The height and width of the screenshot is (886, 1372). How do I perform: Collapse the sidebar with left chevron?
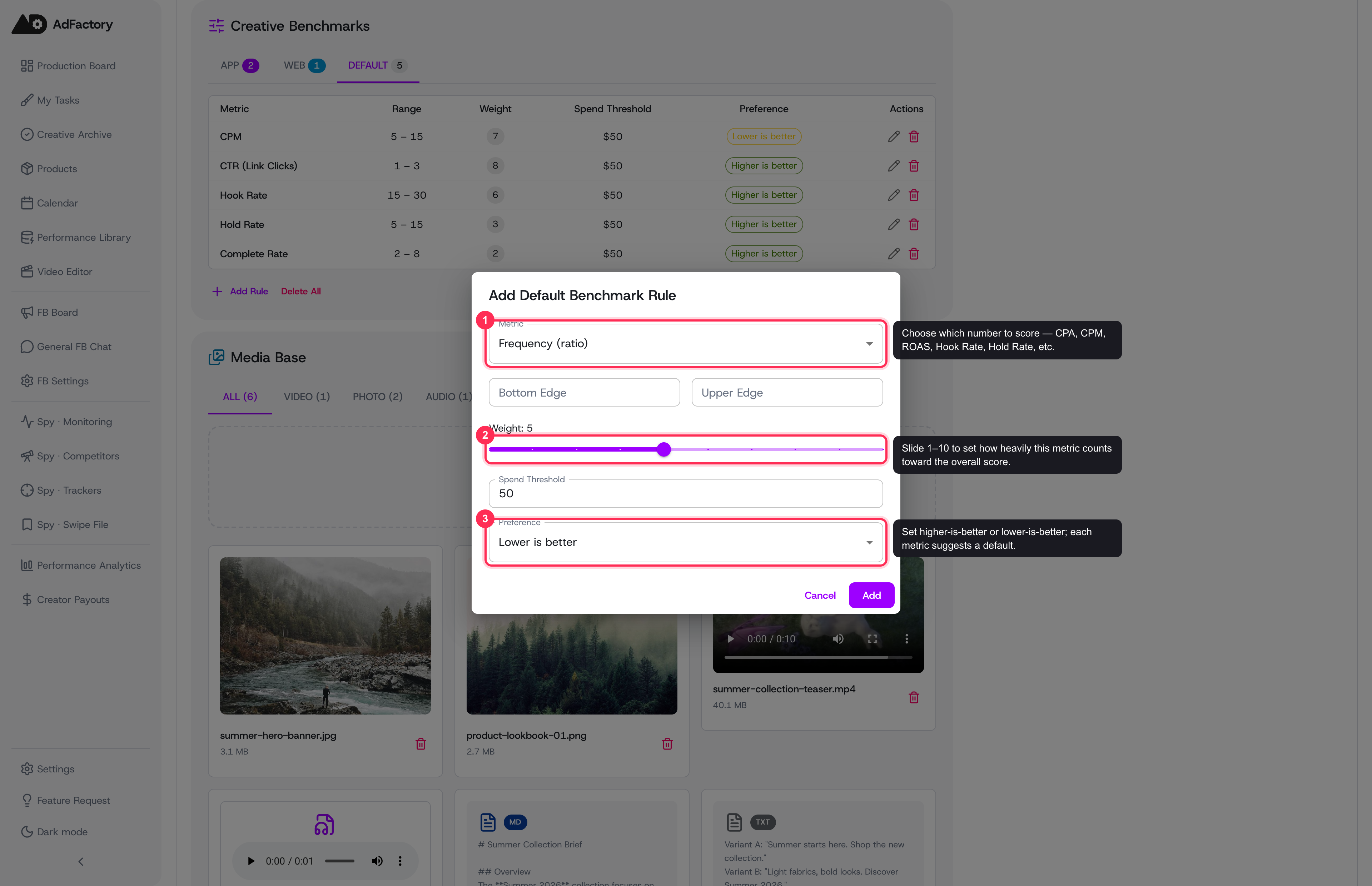coord(80,862)
